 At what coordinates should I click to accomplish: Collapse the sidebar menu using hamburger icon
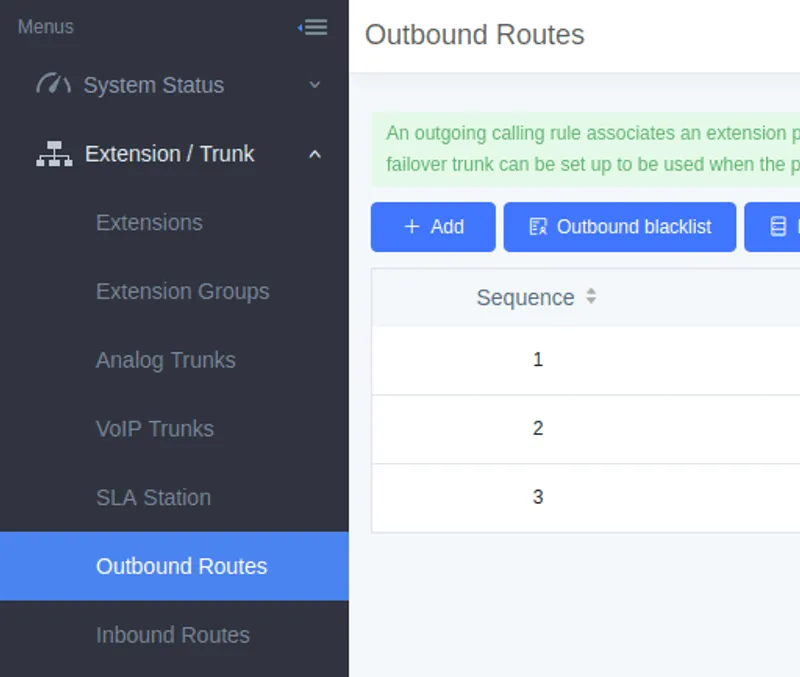pyautogui.click(x=314, y=27)
